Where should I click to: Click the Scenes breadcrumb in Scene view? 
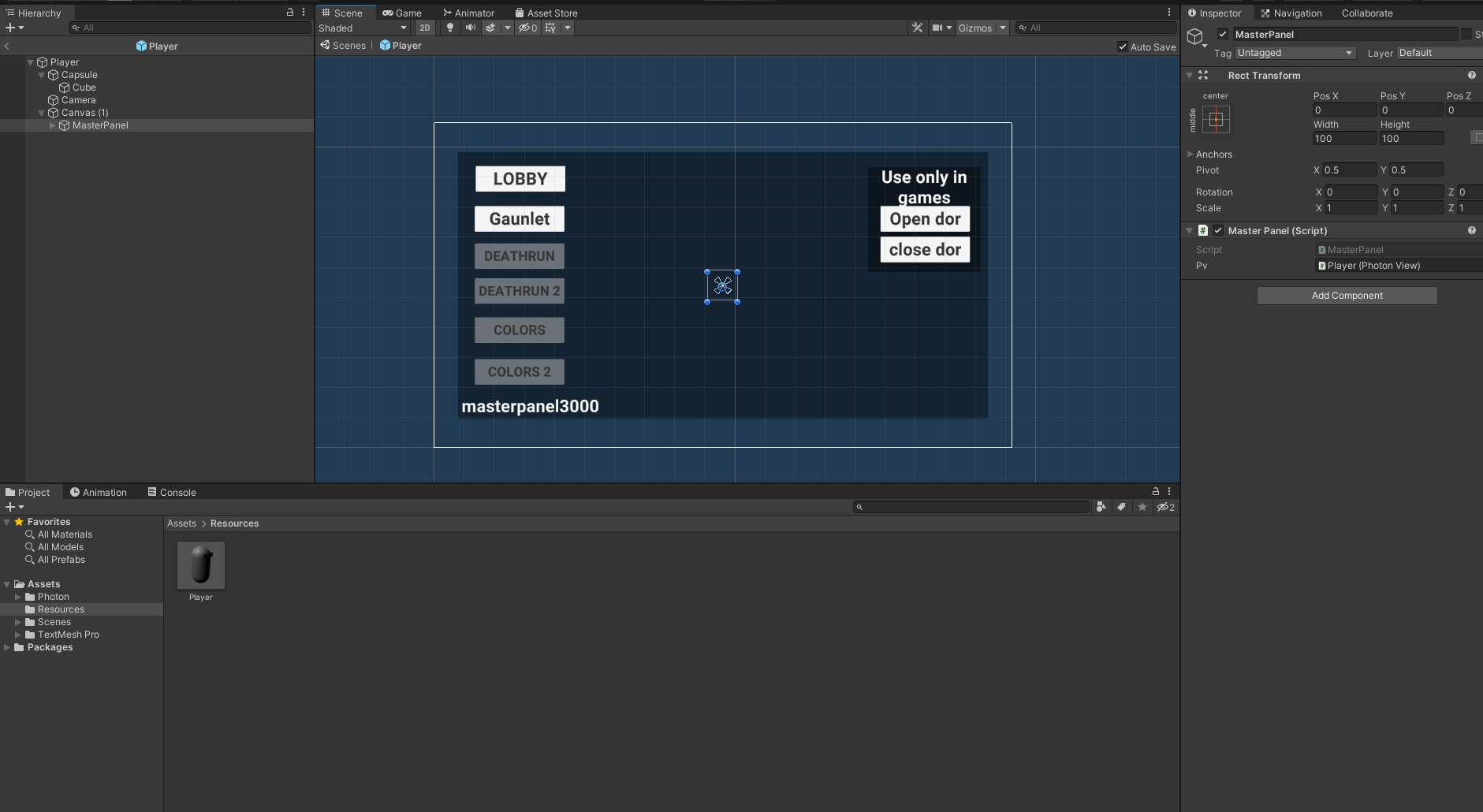click(x=343, y=46)
